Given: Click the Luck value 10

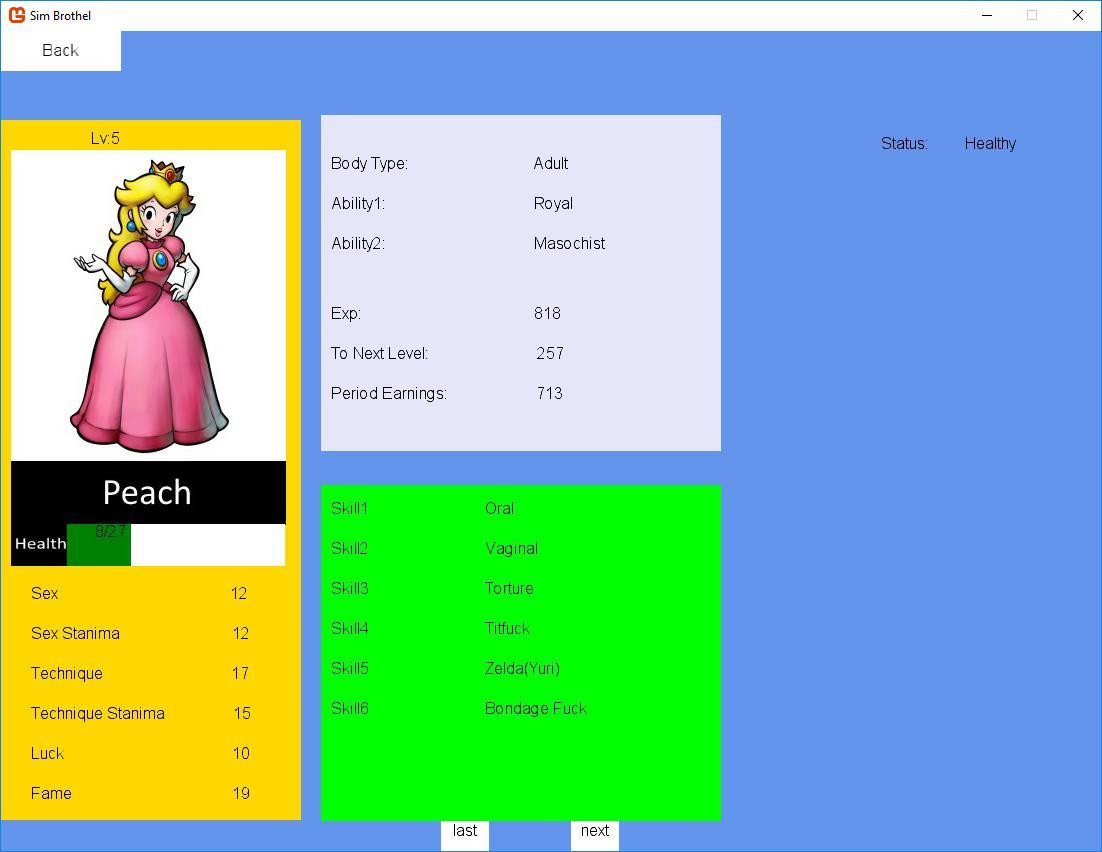Looking at the screenshot, I should pyautogui.click(x=241, y=754).
